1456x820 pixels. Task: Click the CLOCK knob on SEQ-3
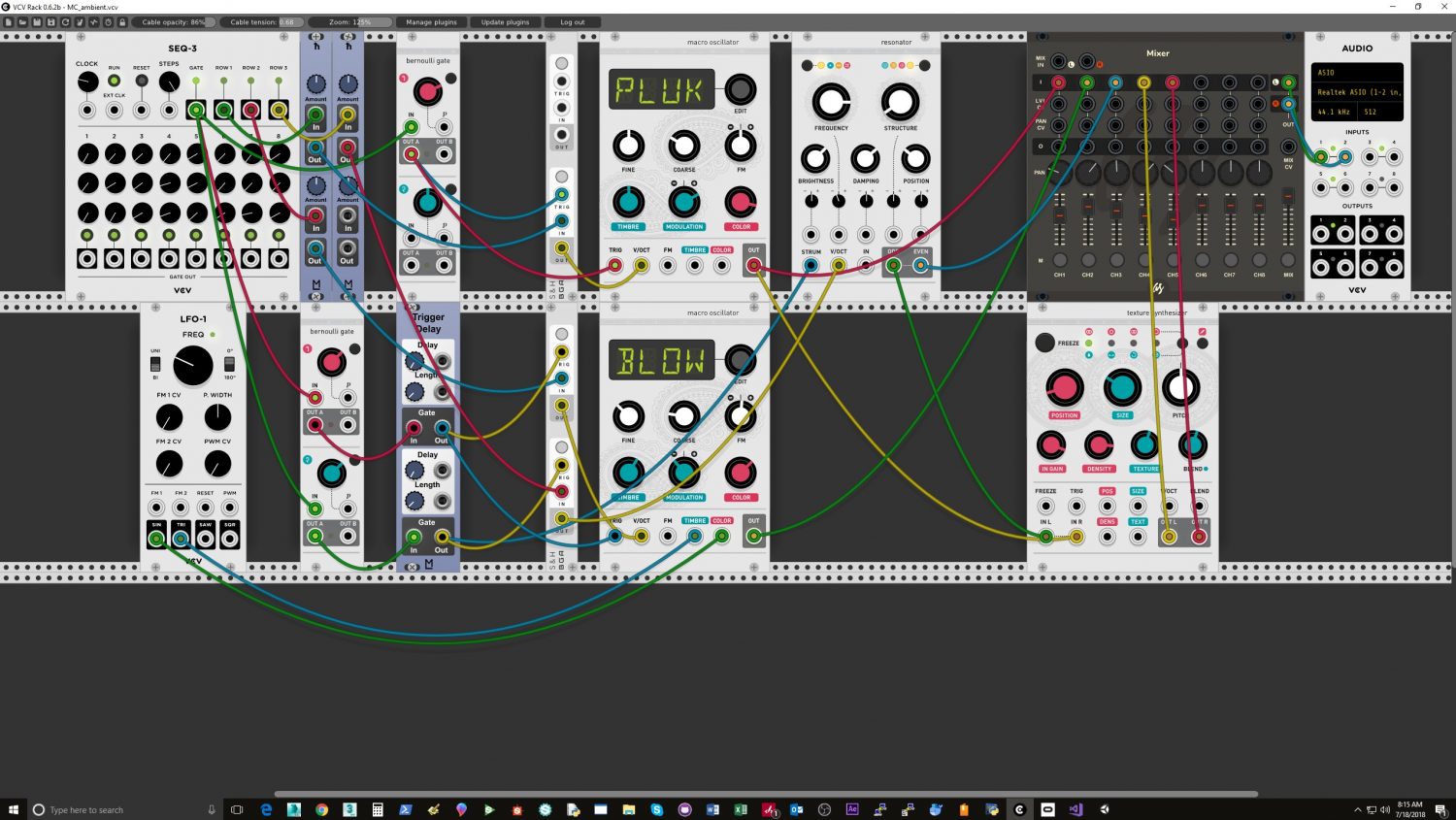[87, 82]
